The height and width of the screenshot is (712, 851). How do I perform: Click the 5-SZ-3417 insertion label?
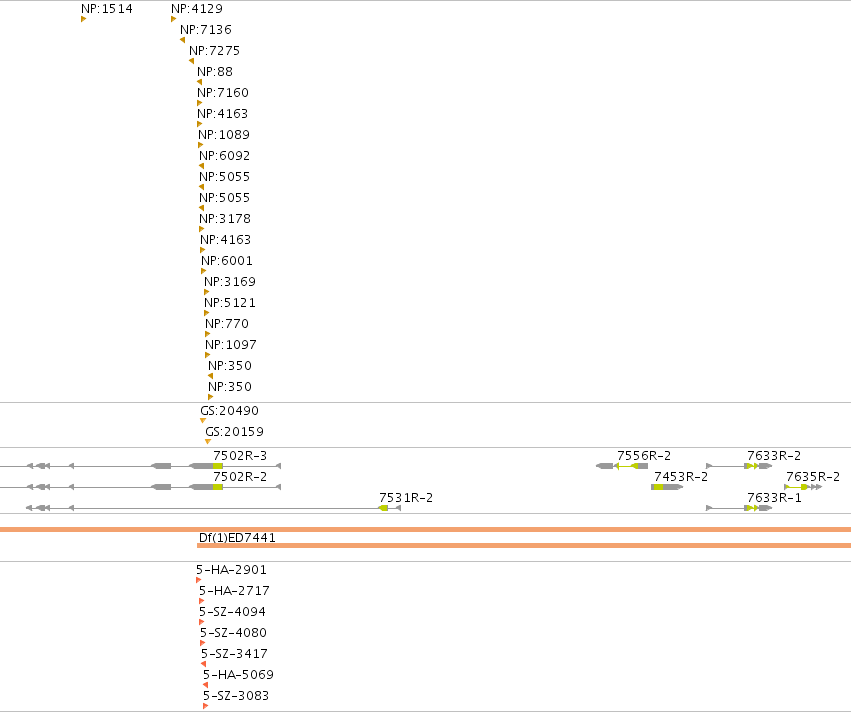[x=234, y=654]
